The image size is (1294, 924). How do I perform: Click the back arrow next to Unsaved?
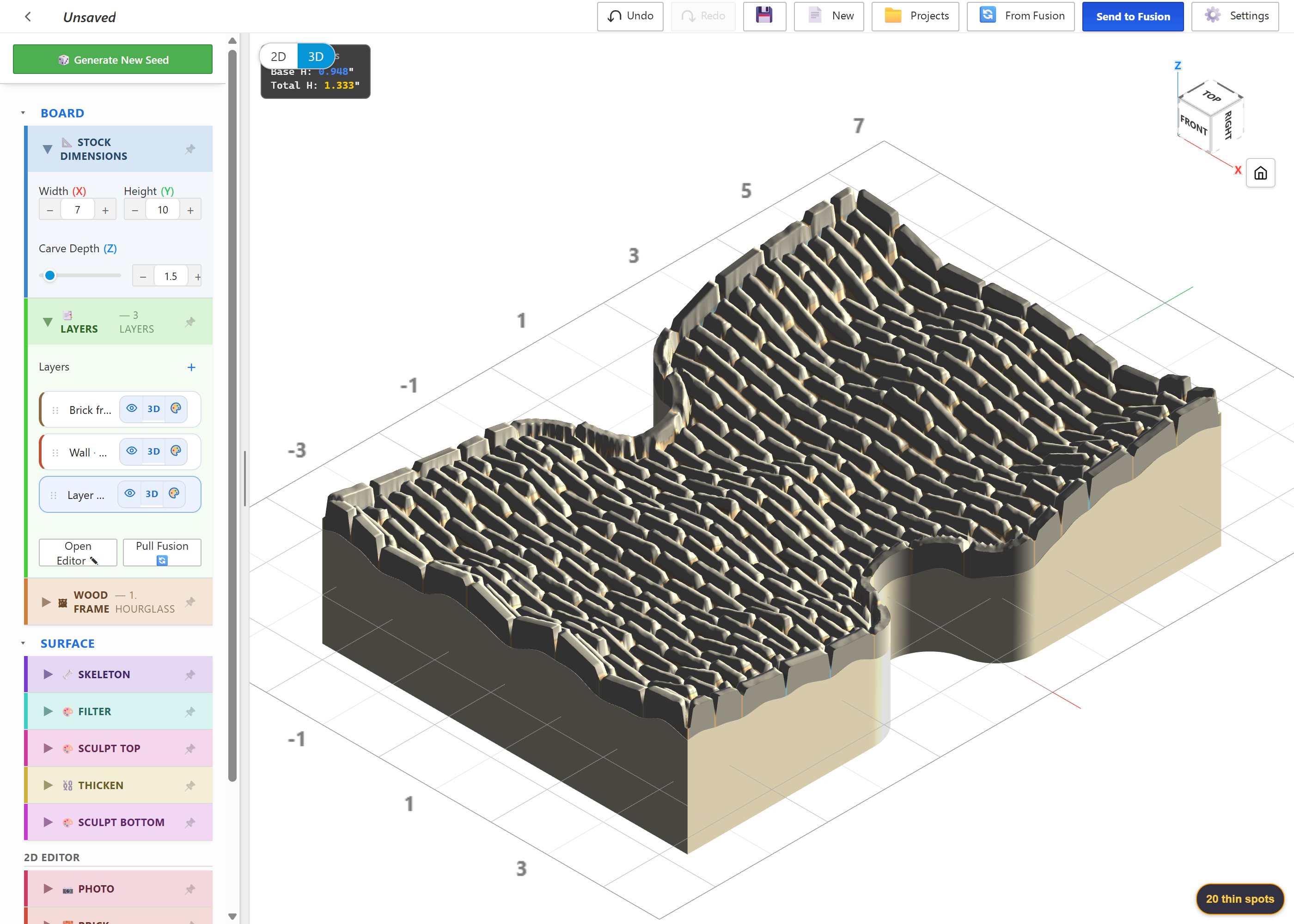click(x=28, y=17)
